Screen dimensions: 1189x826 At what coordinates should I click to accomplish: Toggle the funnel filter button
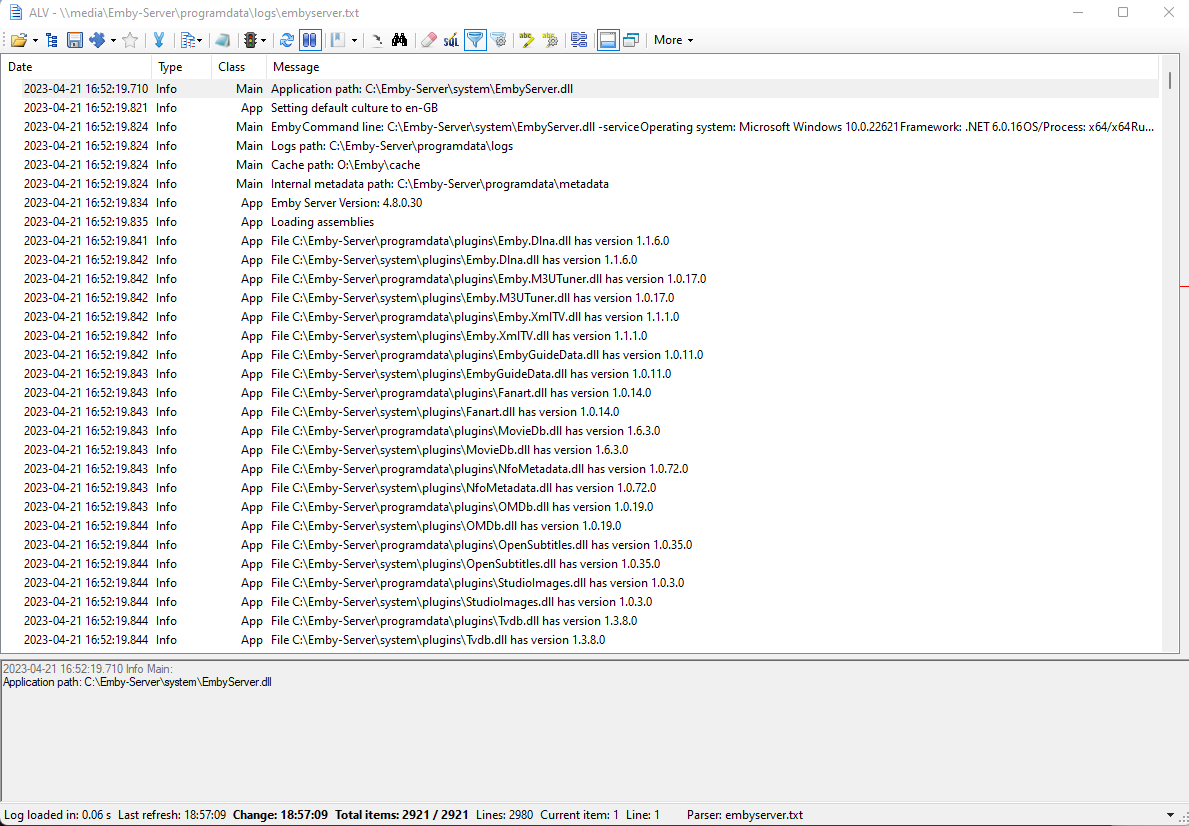pos(475,40)
